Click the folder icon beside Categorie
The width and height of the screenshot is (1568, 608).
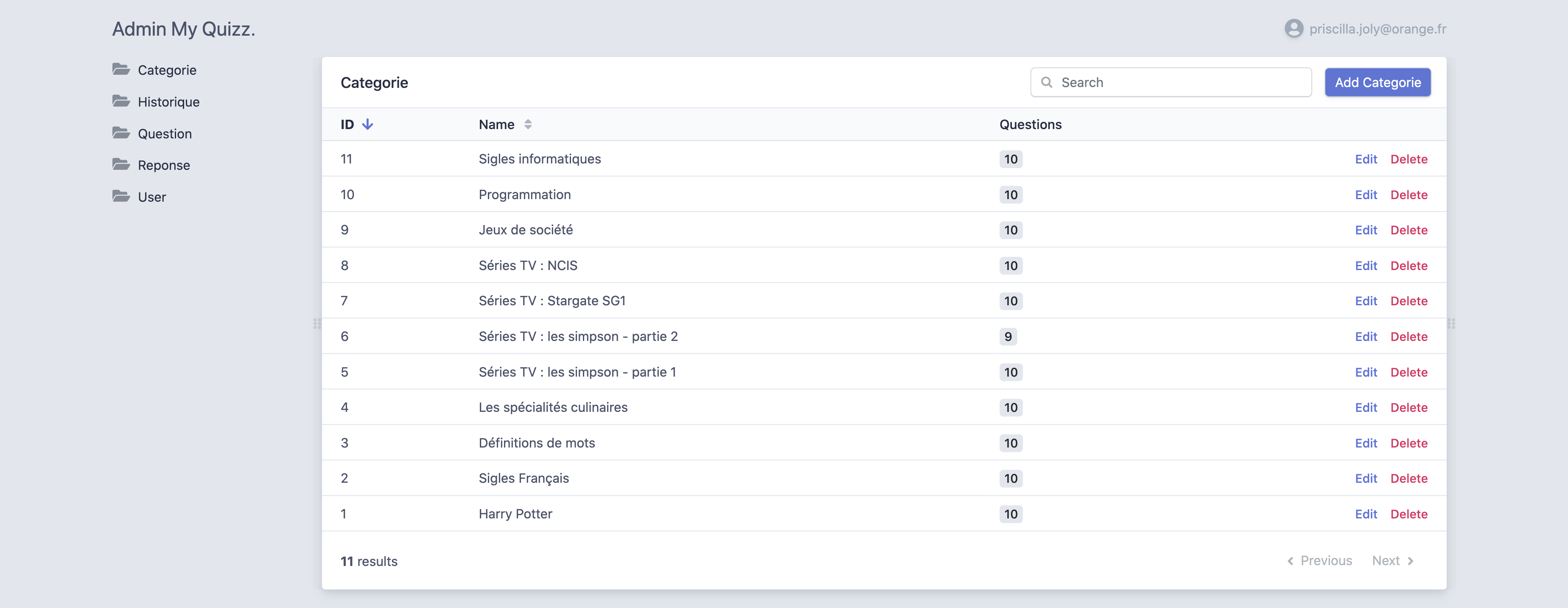coord(120,70)
